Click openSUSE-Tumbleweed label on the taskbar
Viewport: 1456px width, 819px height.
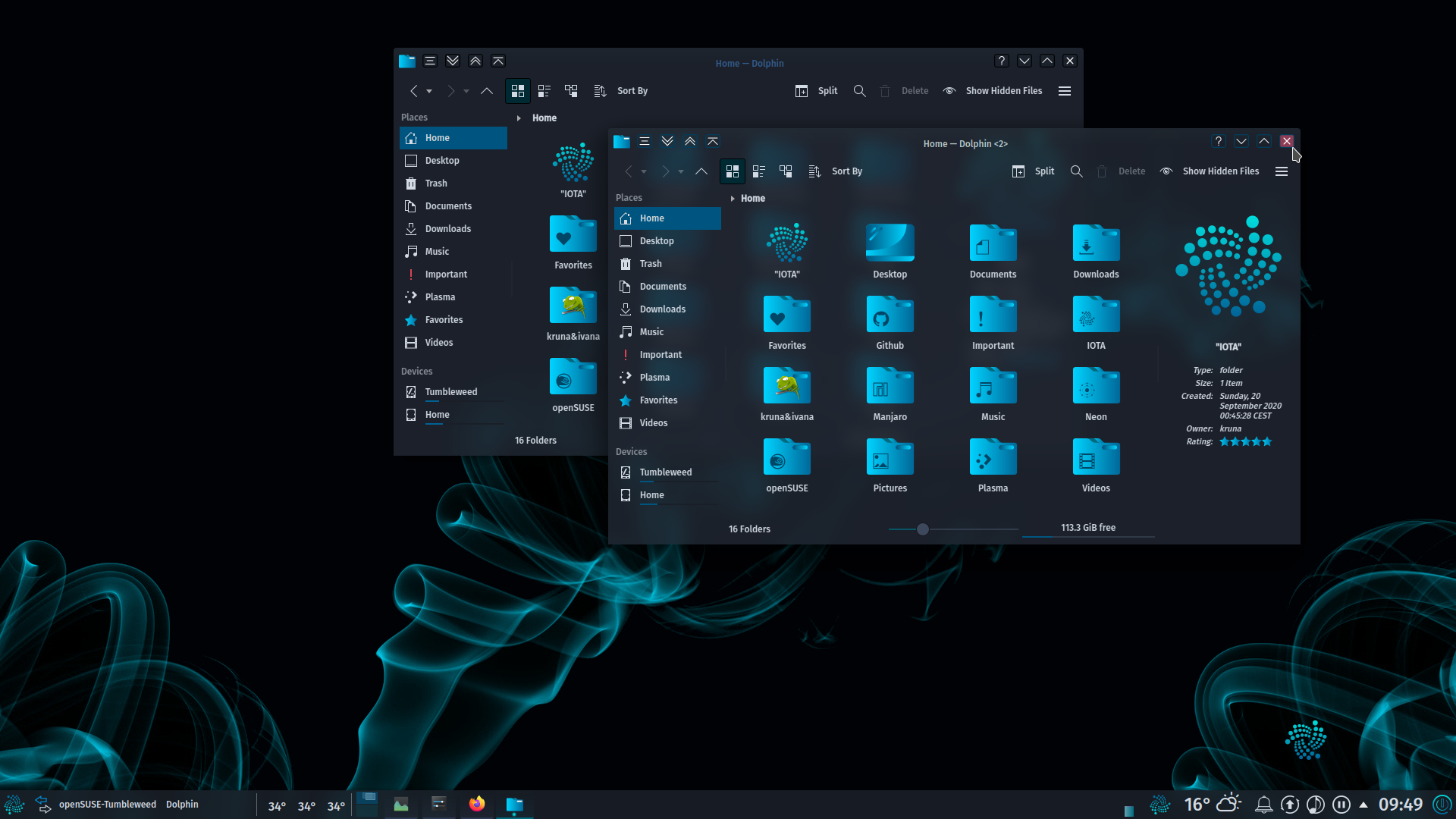point(108,805)
